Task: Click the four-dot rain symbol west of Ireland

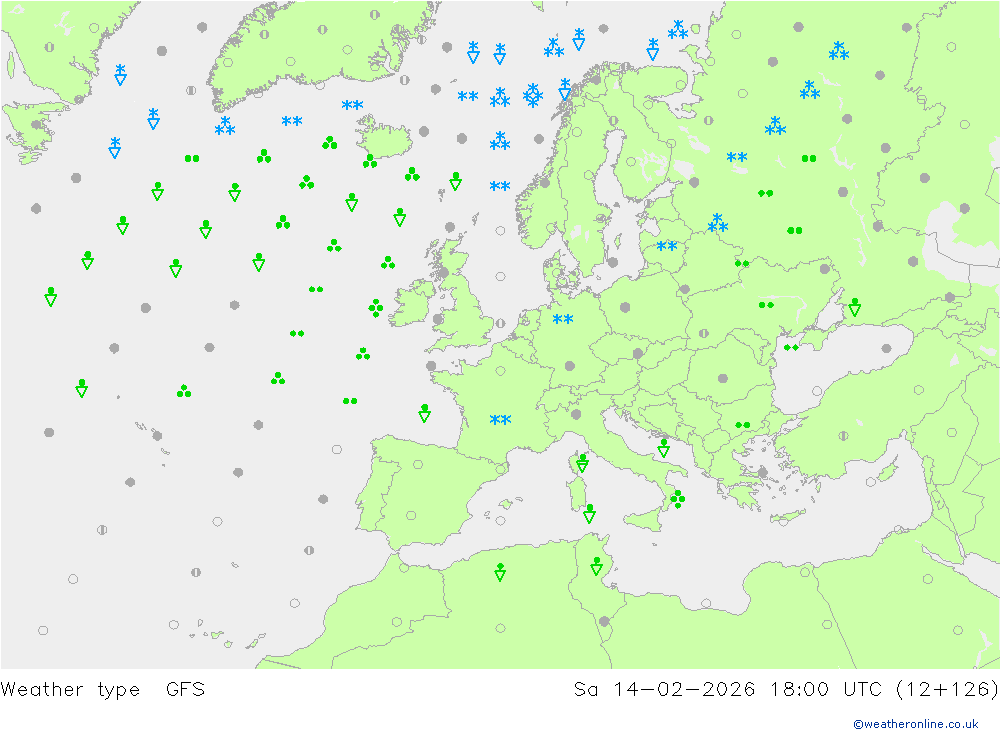Action: (x=376, y=308)
